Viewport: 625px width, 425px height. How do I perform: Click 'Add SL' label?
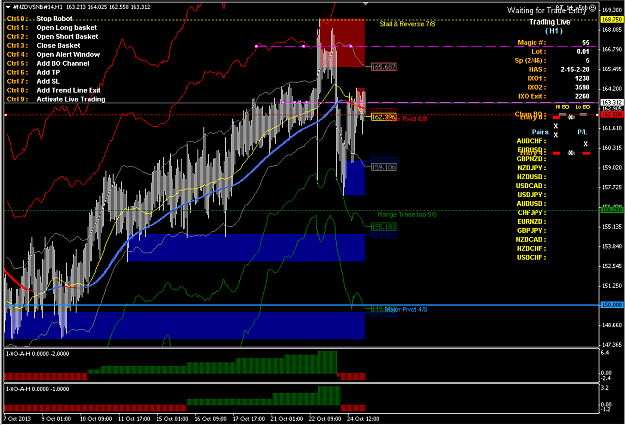tap(48, 81)
